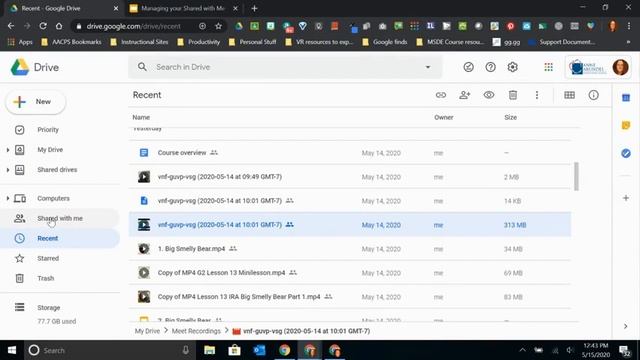The image size is (640, 360).
Task: Show more bookmarks chevron
Action: tap(628, 42)
